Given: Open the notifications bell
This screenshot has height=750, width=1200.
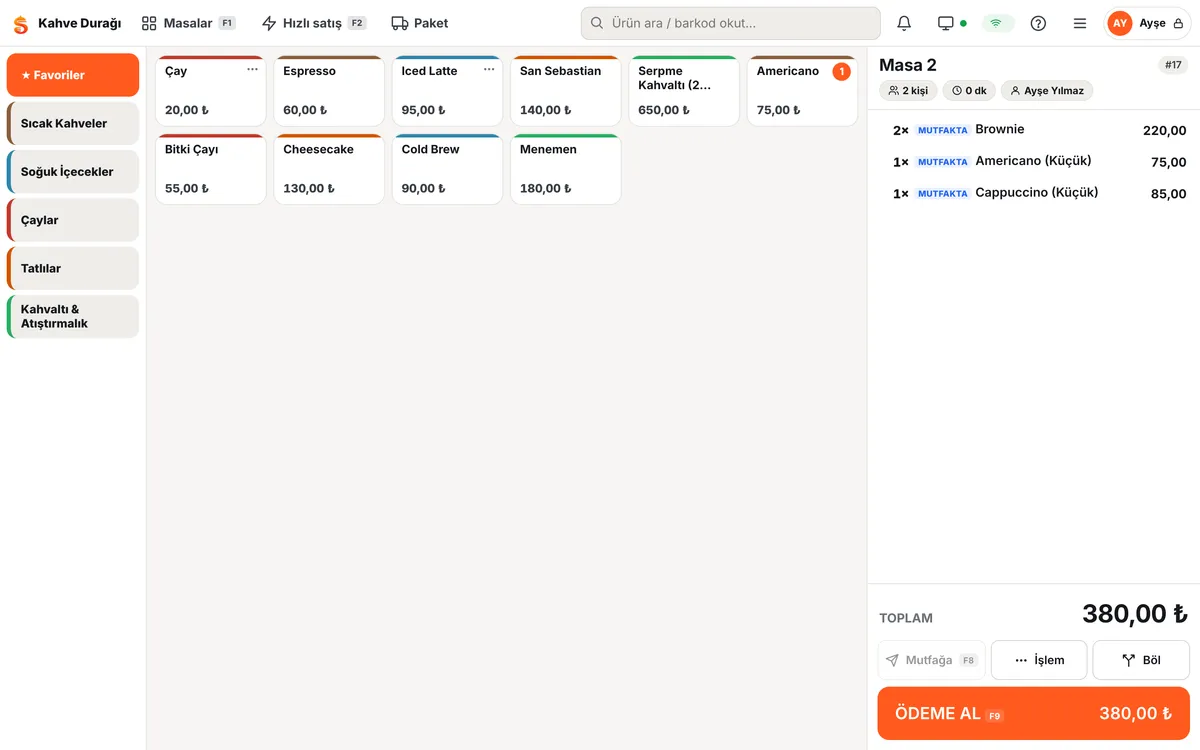Looking at the screenshot, I should coord(904,23).
